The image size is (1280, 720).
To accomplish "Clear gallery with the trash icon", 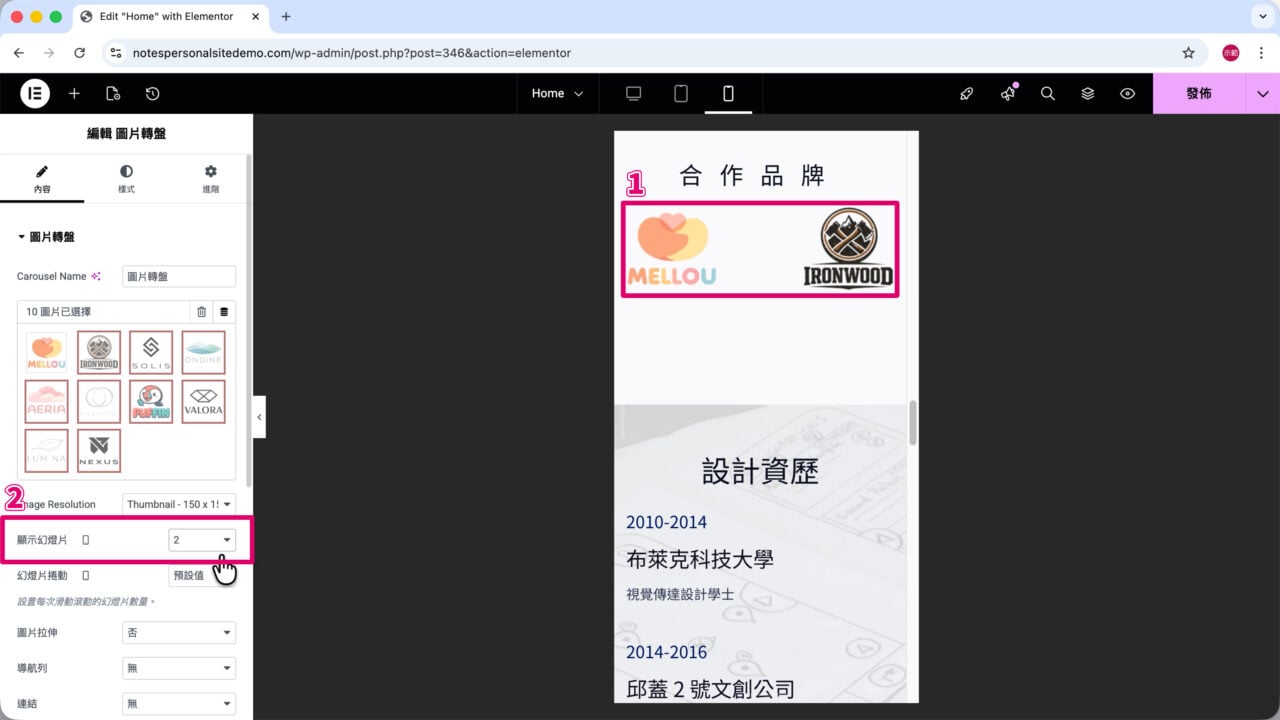I will point(202,312).
